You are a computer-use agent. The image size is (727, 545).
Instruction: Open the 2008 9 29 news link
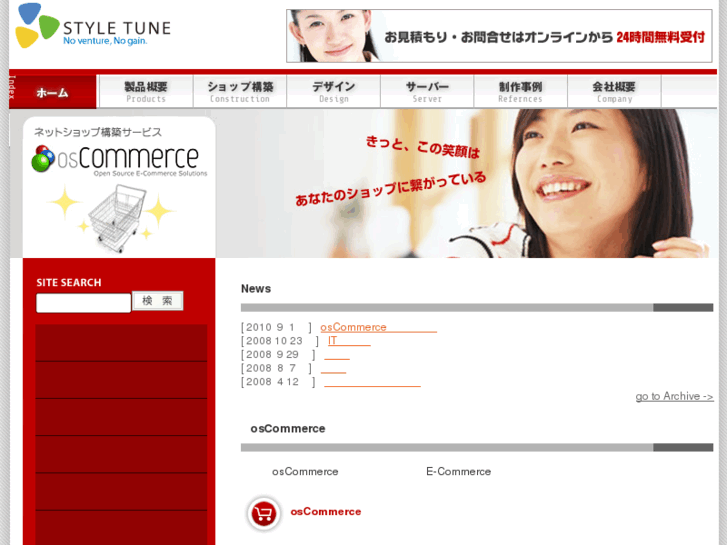pyautogui.click(x=337, y=355)
